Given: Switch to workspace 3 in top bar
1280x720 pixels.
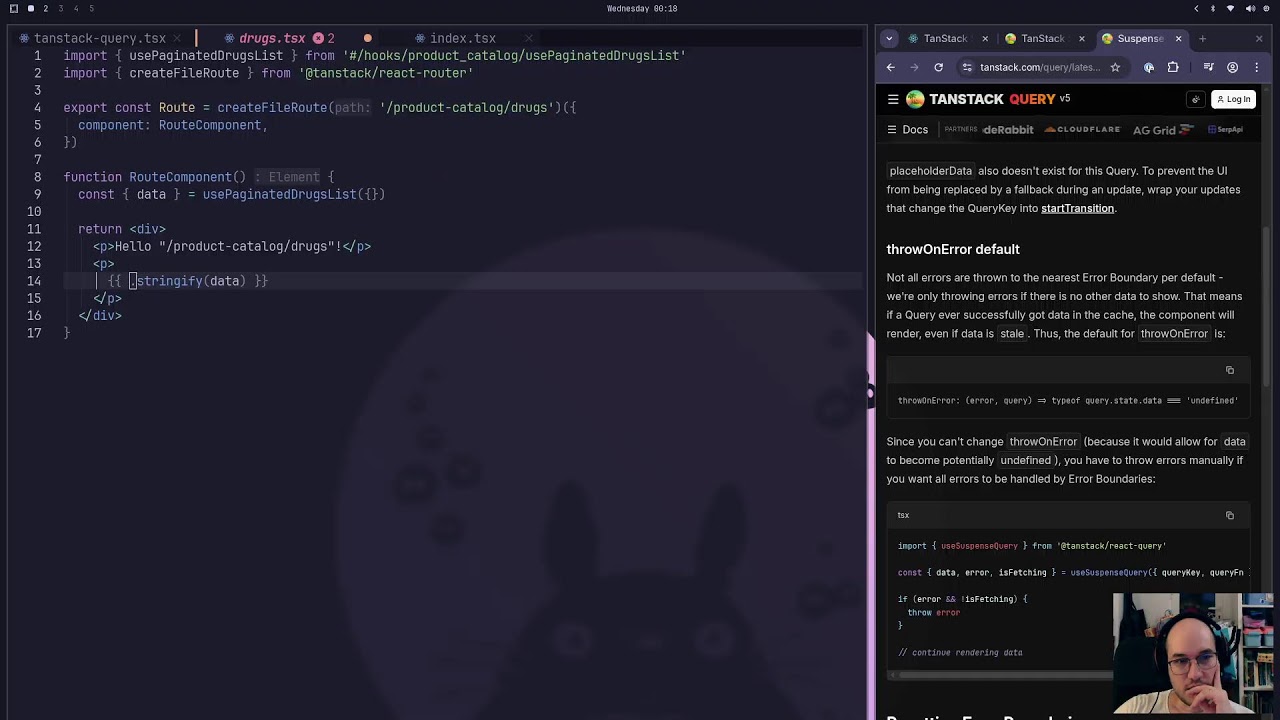Looking at the screenshot, I should pos(60,8).
